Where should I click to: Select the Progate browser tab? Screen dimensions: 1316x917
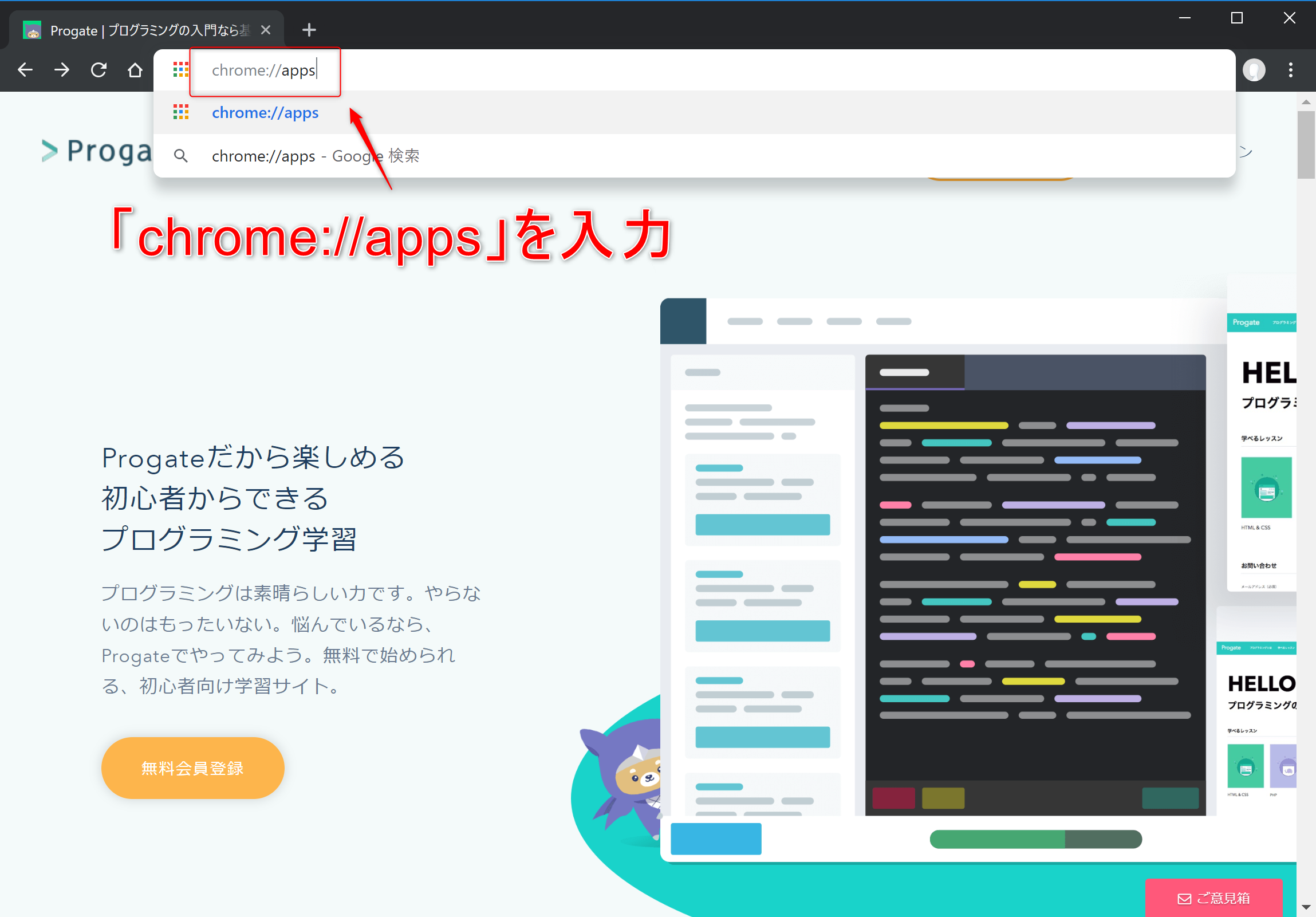click(x=146, y=30)
